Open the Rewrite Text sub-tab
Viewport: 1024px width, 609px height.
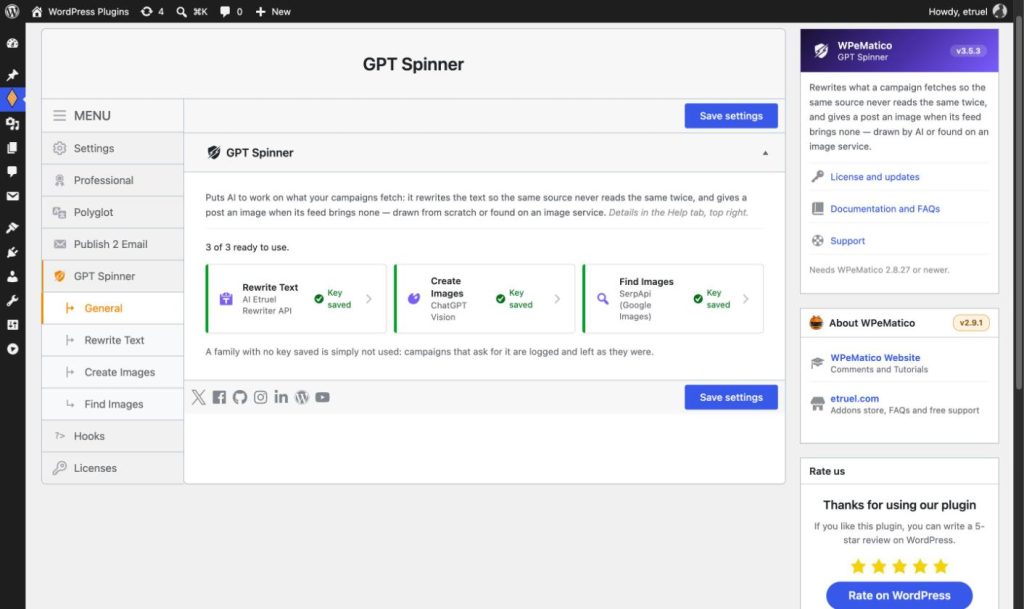click(112, 340)
